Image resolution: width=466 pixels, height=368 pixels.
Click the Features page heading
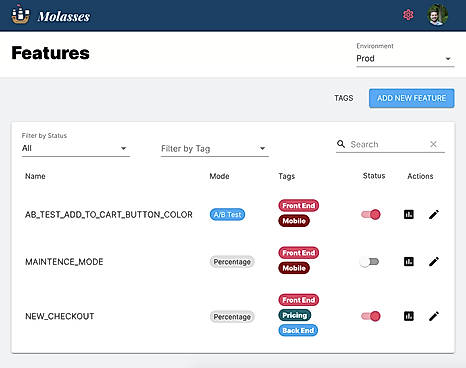50,53
